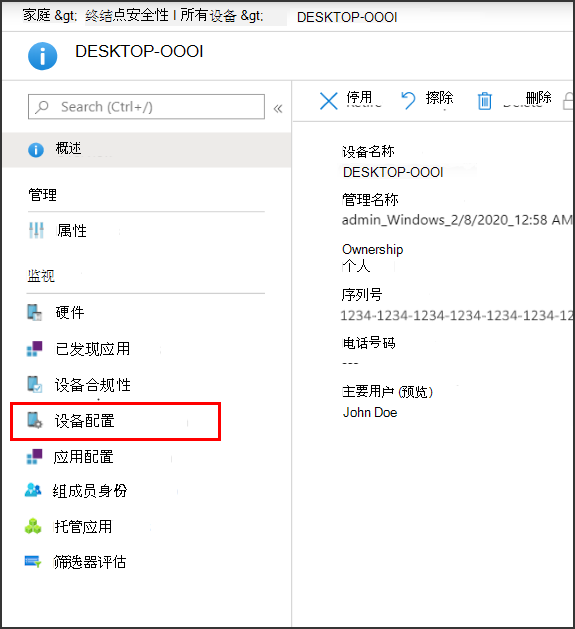Click the 托管应用 green cubes icon
575x629 pixels.
33,526
